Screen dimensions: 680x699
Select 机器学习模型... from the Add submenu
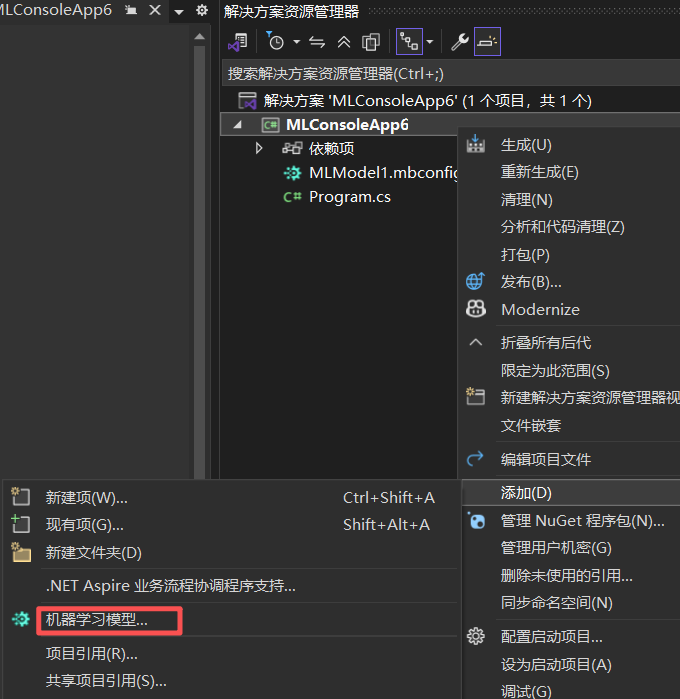(x=97, y=620)
